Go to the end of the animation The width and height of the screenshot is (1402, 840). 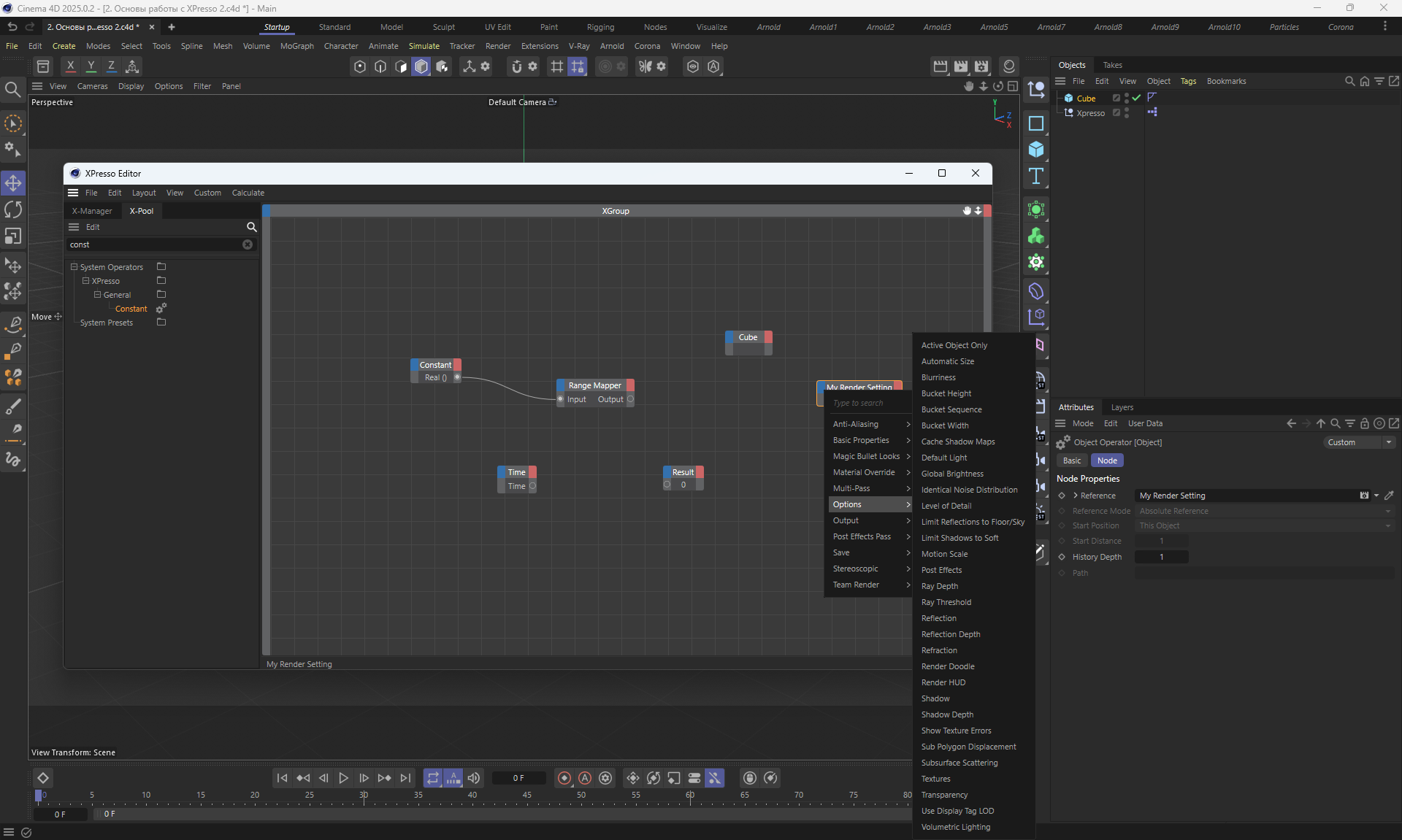(x=405, y=778)
